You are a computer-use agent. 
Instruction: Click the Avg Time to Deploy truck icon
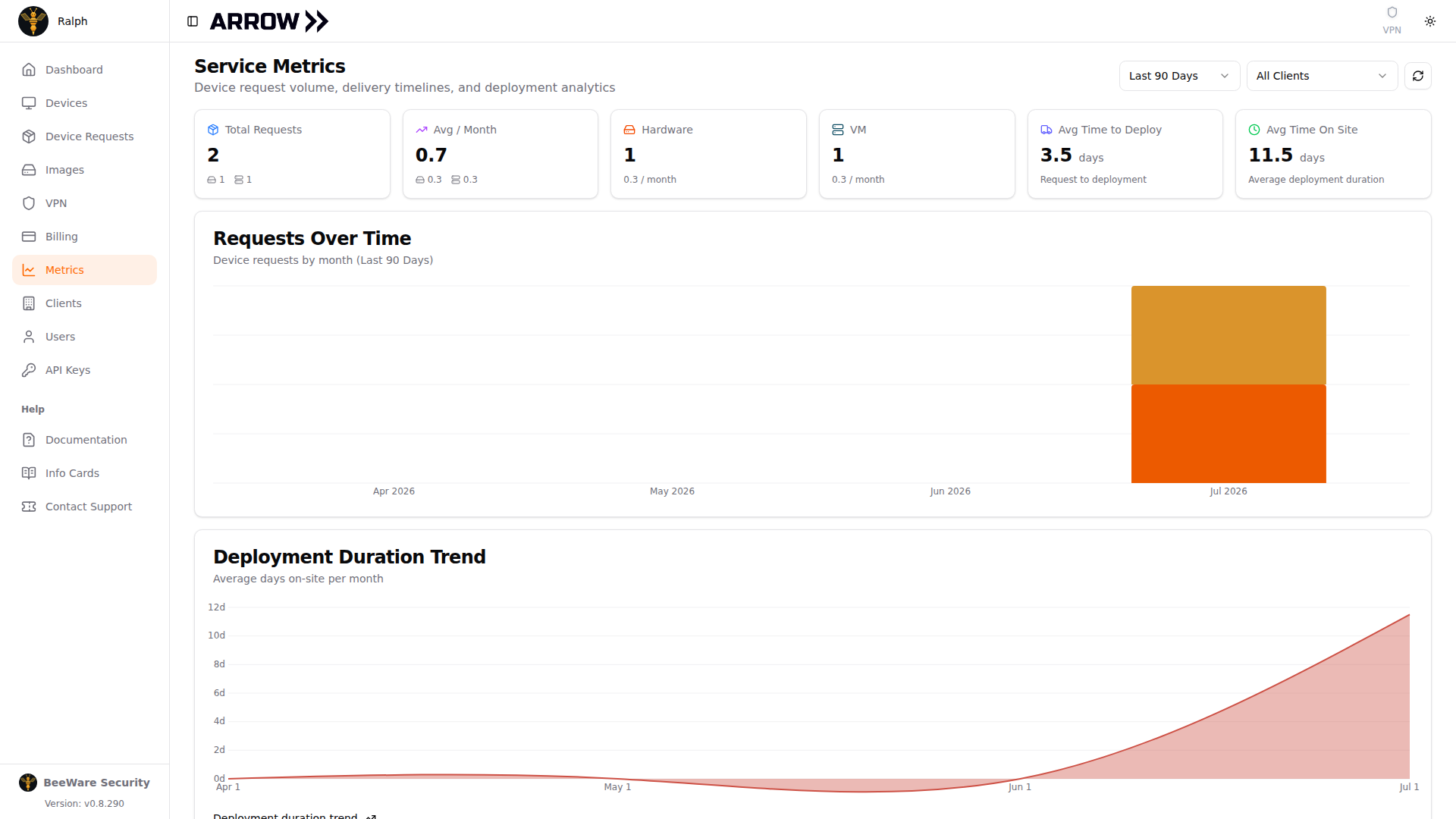point(1046,130)
